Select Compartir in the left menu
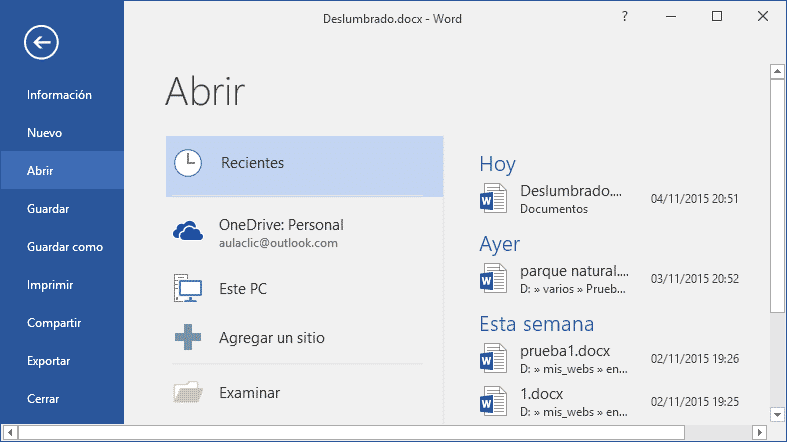Image resolution: width=787 pixels, height=442 pixels. coord(54,323)
